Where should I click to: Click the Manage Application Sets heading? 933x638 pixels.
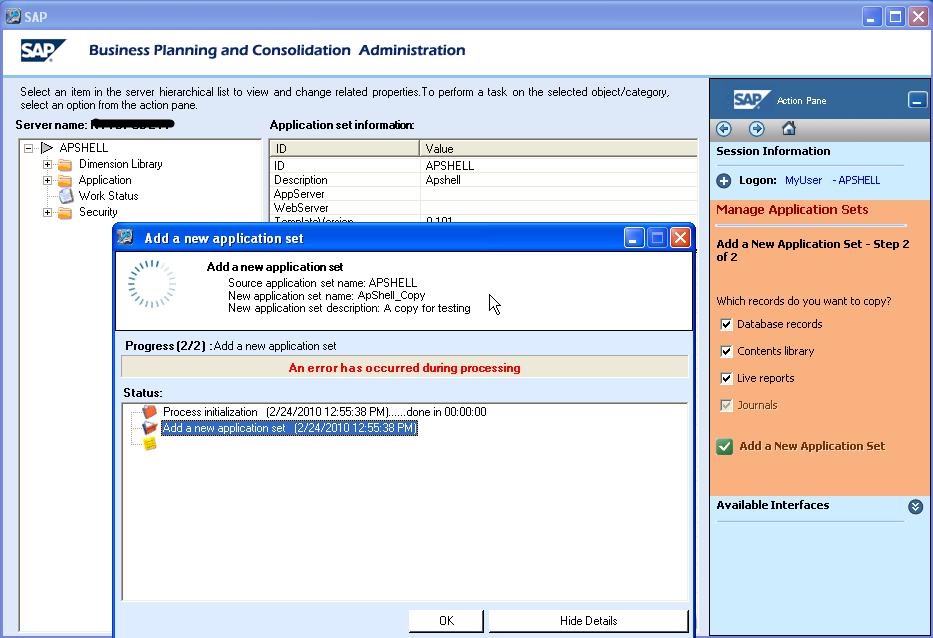coord(792,209)
